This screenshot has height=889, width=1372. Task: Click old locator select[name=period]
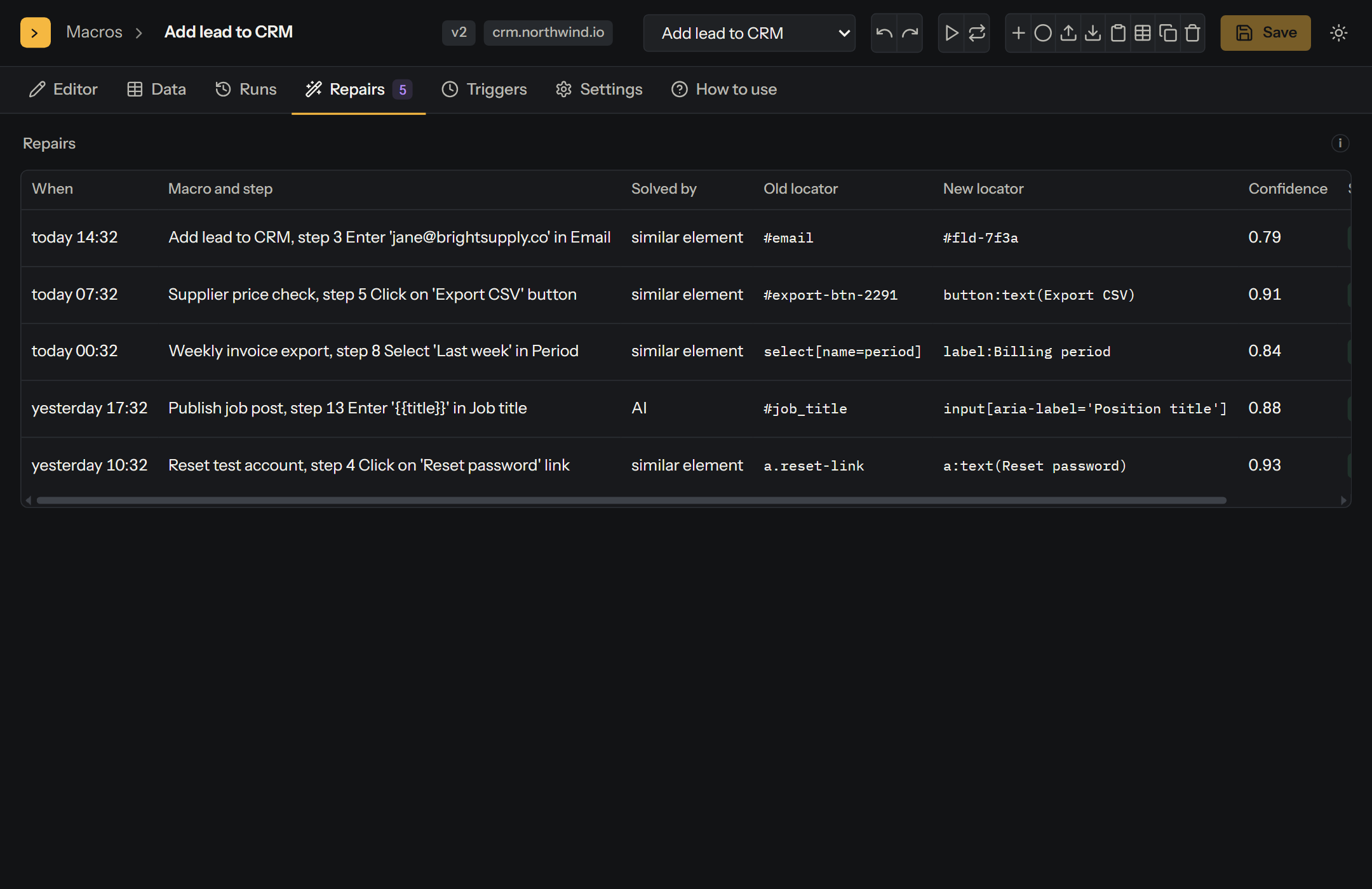point(842,351)
